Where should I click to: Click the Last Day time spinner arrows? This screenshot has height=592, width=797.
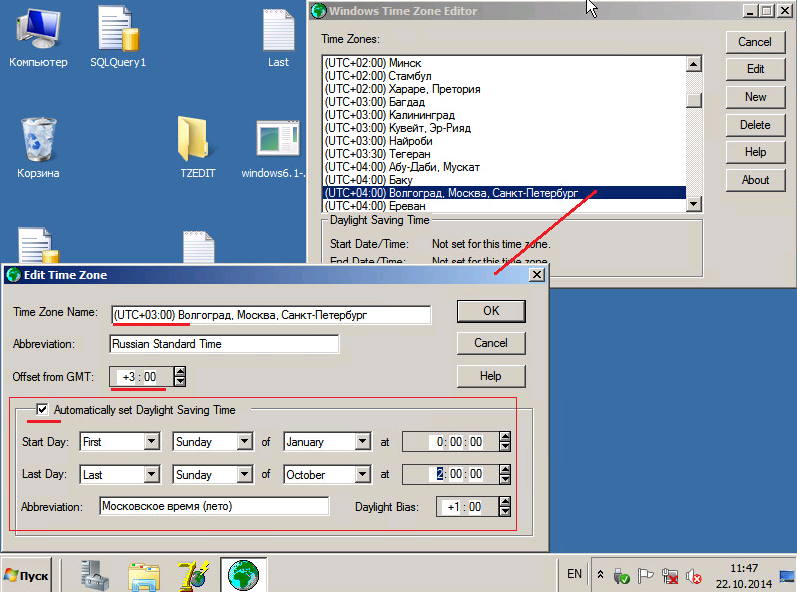(x=505, y=474)
